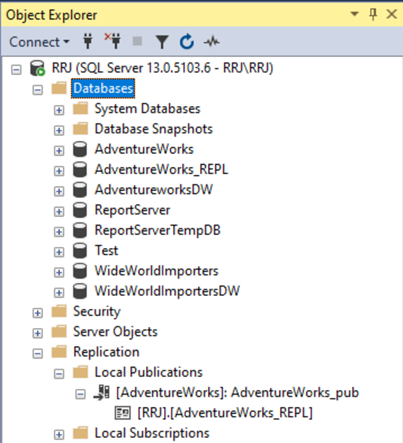This screenshot has height=443, width=403.
Task: Click the System Databases folder icon
Action: coord(80,109)
